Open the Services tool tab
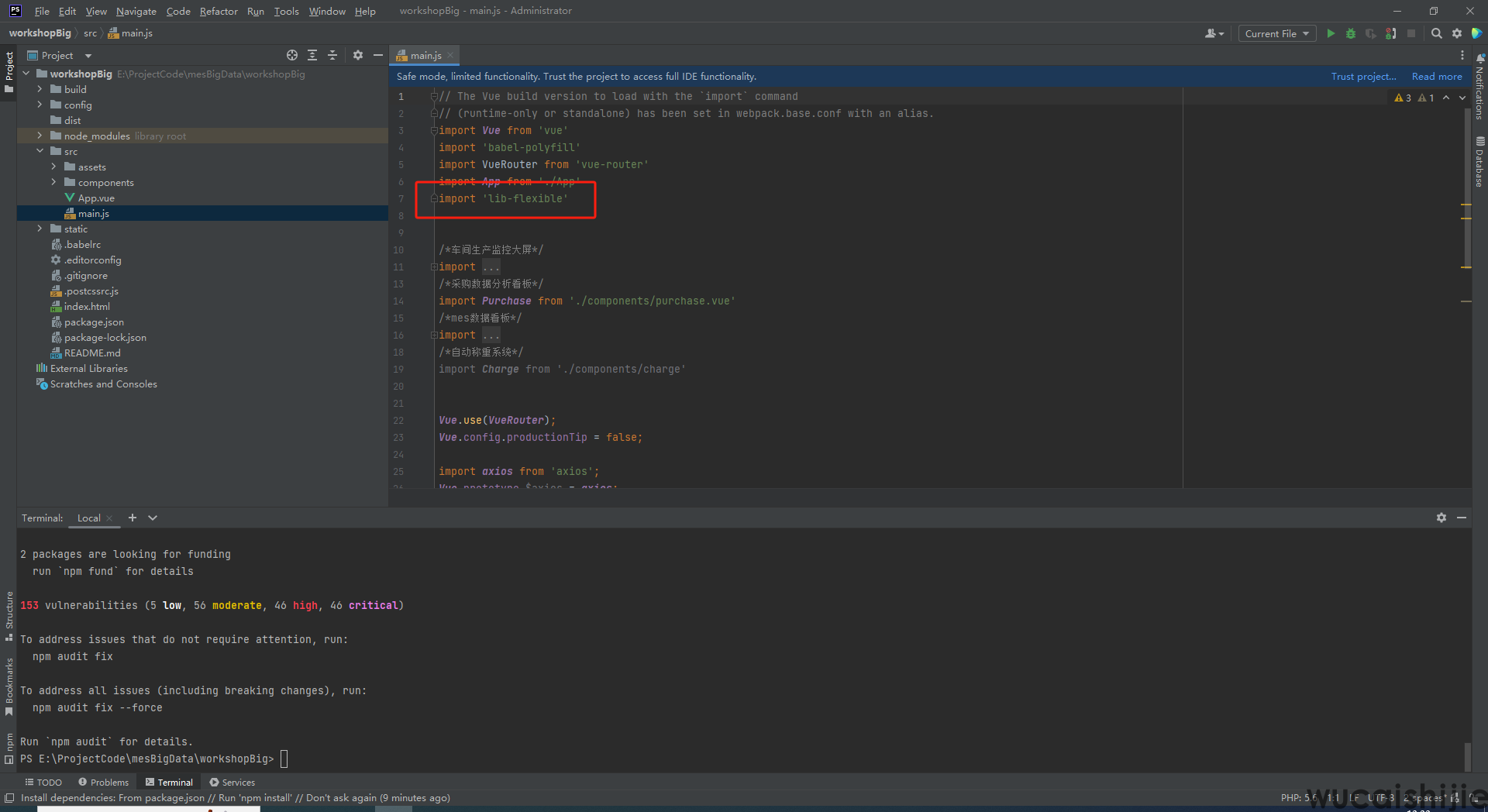This screenshot has height=812, width=1488. tap(232, 783)
